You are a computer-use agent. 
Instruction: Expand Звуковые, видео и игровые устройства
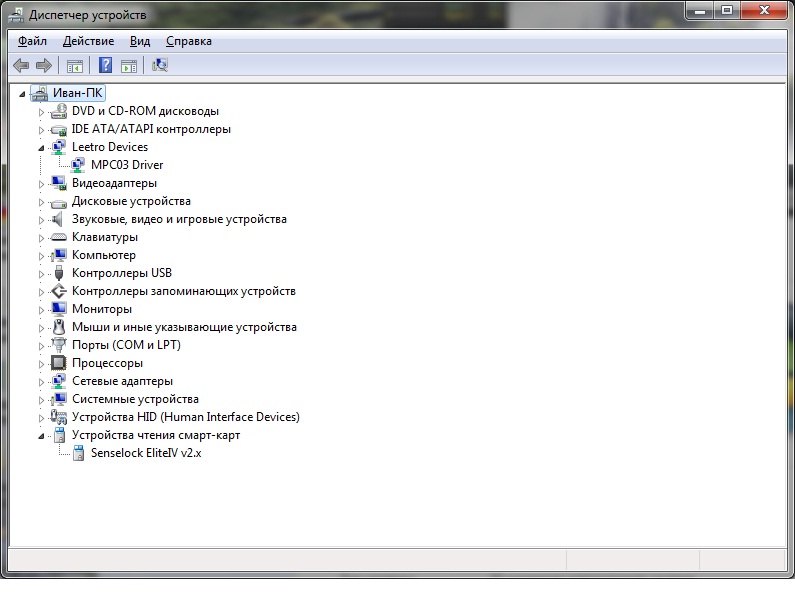[x=42, y=220]
